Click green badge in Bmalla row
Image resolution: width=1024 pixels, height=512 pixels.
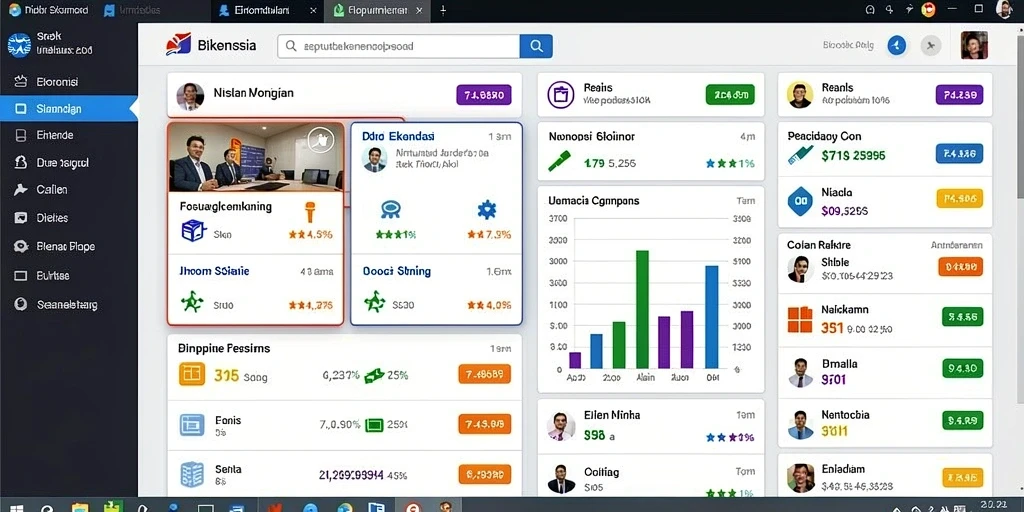coord(962,368)
